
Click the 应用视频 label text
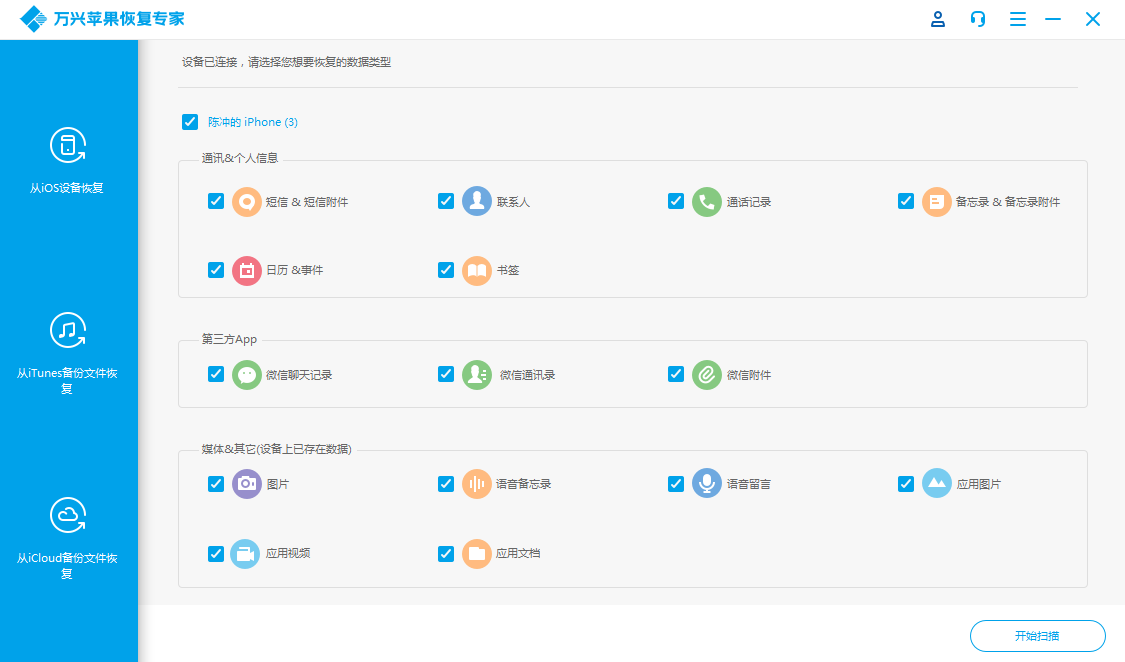(x=288, y=554)
